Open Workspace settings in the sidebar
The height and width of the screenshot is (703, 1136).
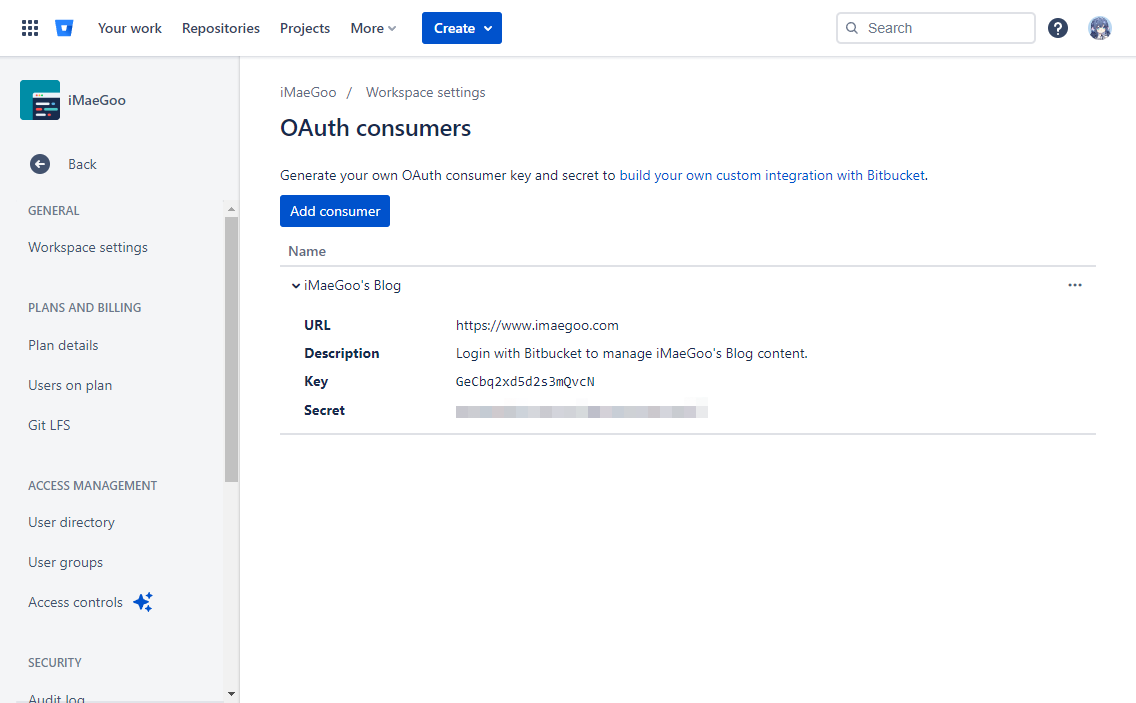point(88,247)
